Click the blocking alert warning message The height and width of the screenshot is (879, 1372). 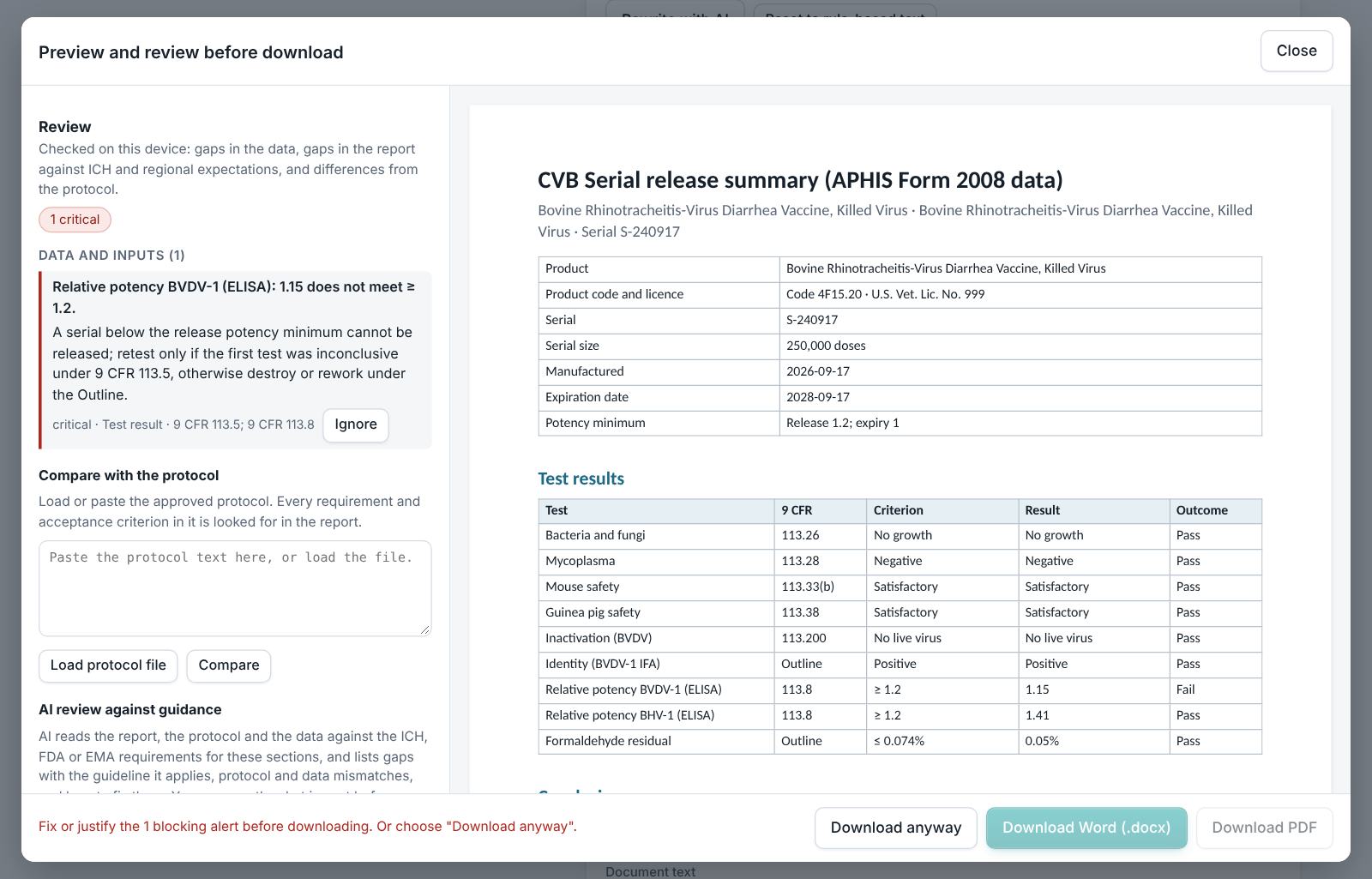point(308,827)
